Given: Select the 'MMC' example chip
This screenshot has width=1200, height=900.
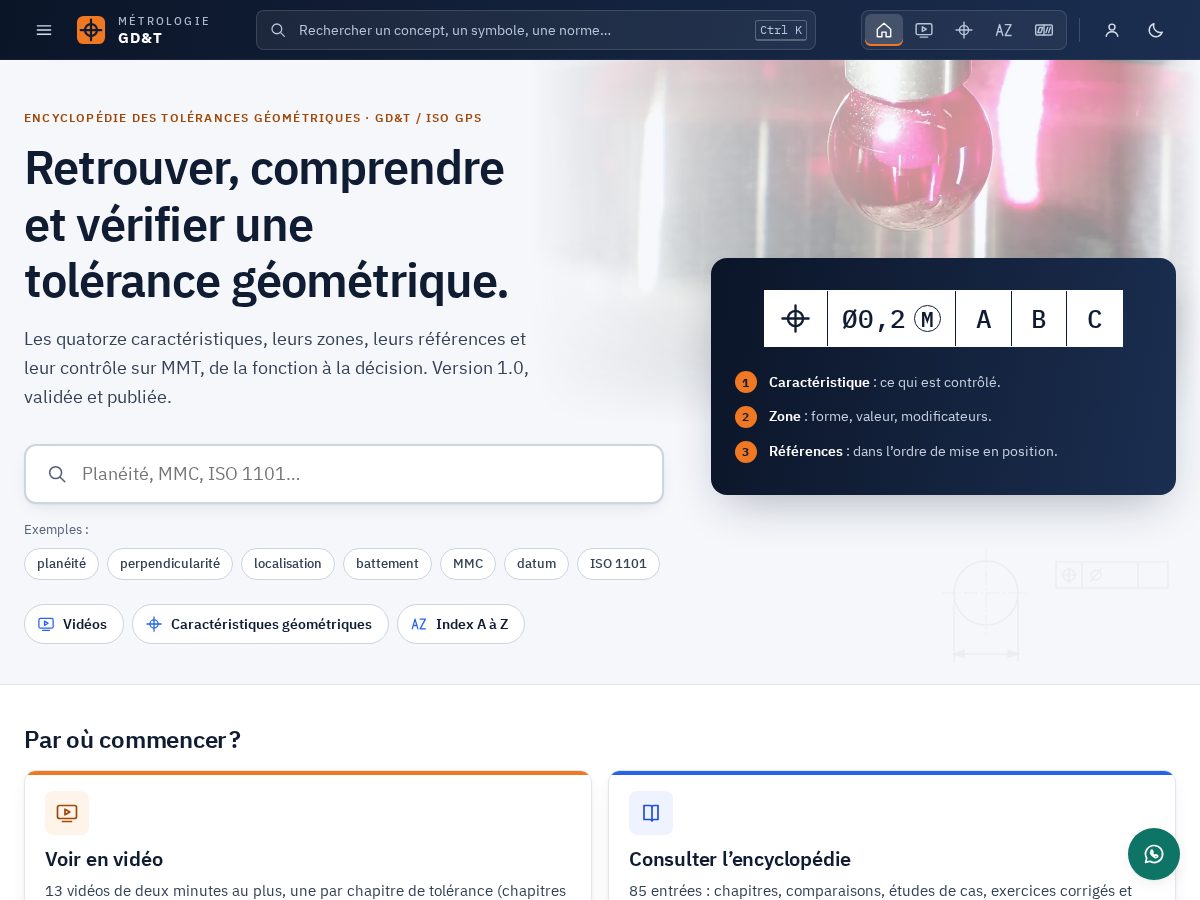Looking at the screenshot, I should pyautogui.click(x=468, y=564).
